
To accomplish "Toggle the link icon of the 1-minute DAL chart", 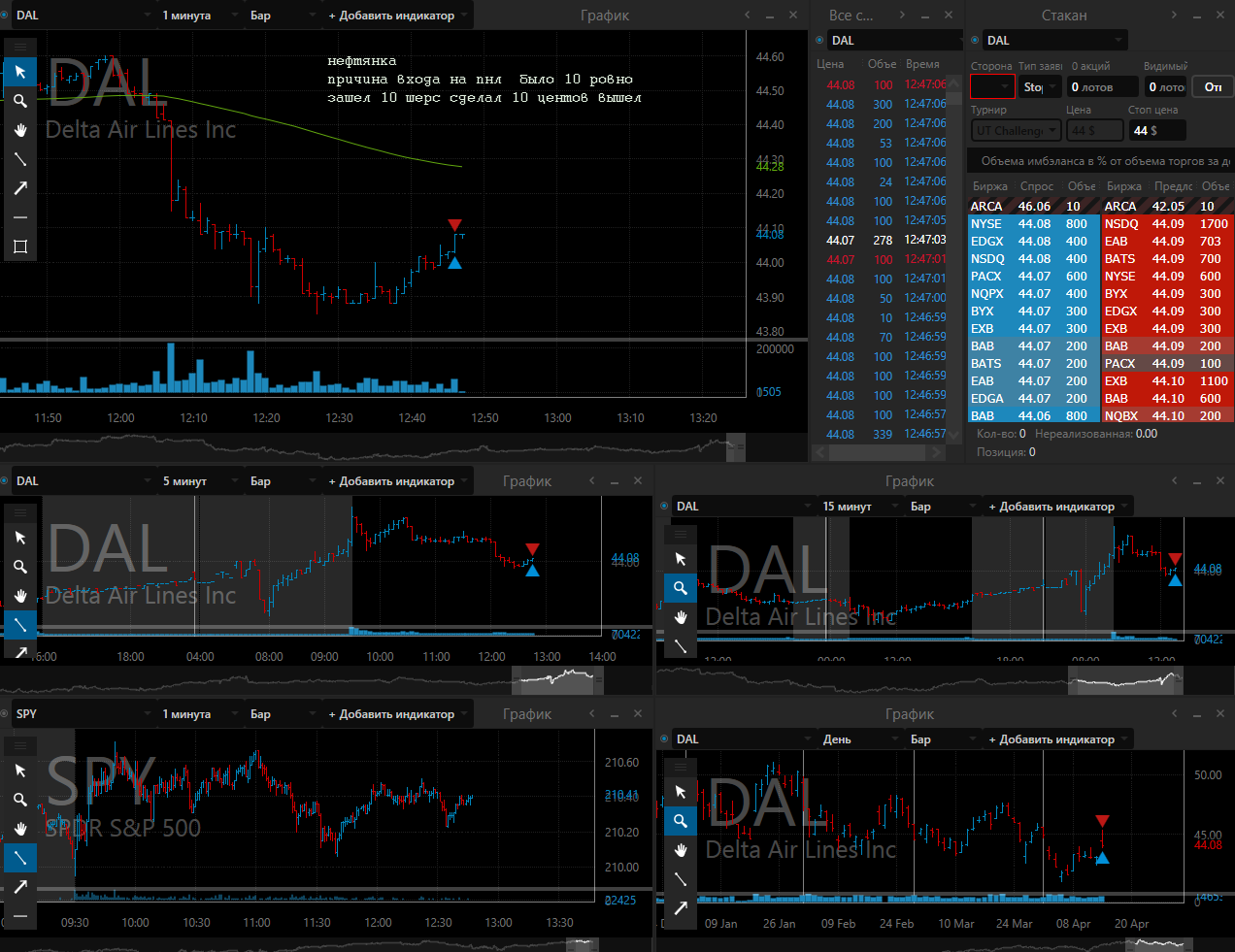I will pos(5,16).
